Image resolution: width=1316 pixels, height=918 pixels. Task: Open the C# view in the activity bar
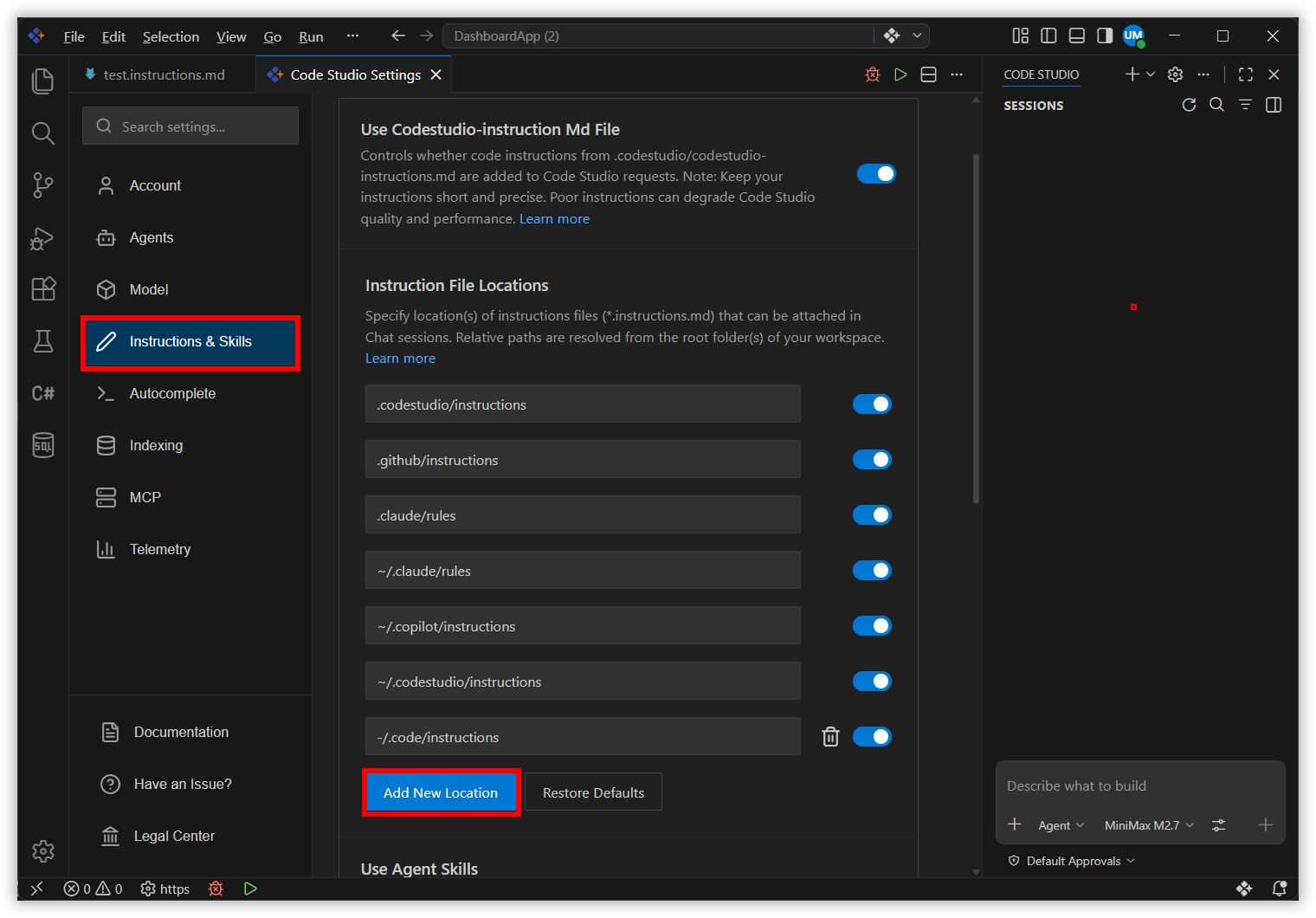(x=42, y=393)
